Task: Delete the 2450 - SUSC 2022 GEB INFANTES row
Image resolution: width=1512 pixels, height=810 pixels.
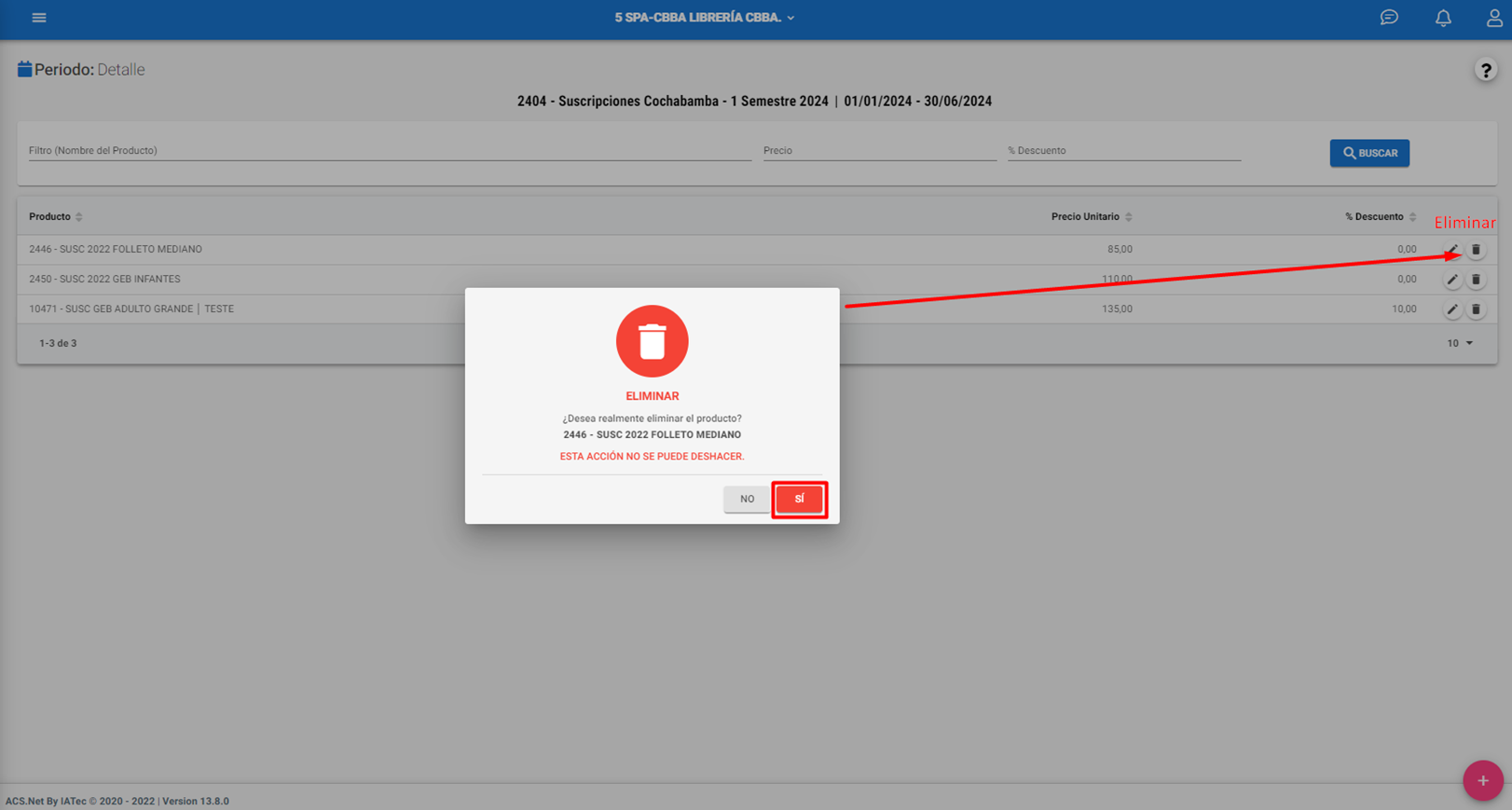Action: click(1476, 280)
